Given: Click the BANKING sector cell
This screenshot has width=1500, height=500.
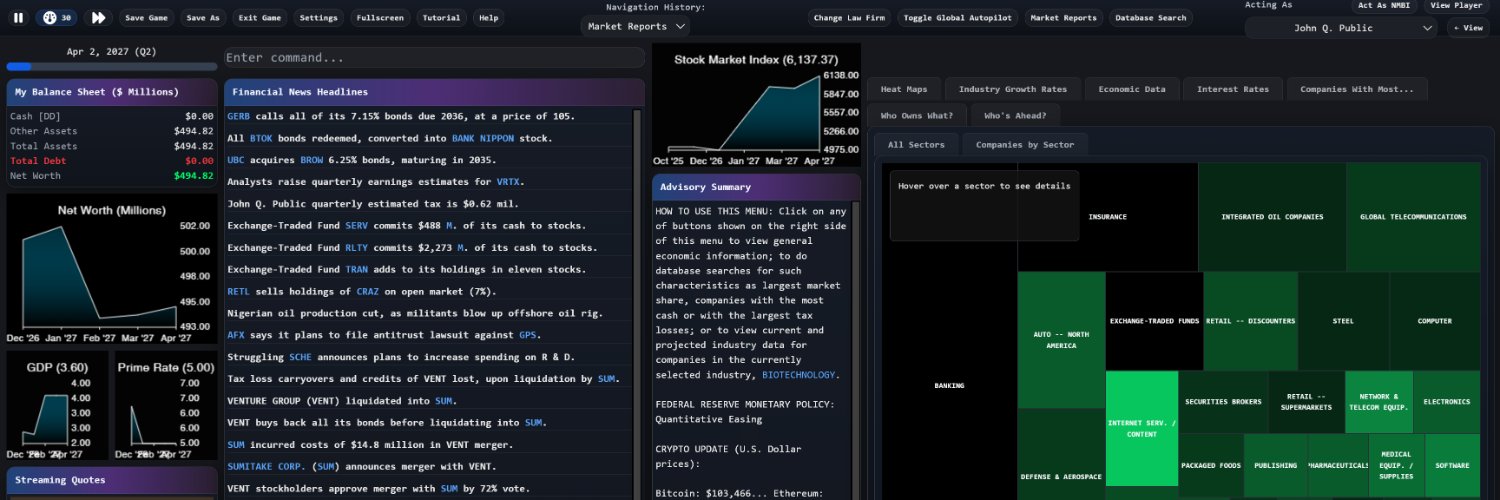Looking at the screenshot, I should coord(949,386).
